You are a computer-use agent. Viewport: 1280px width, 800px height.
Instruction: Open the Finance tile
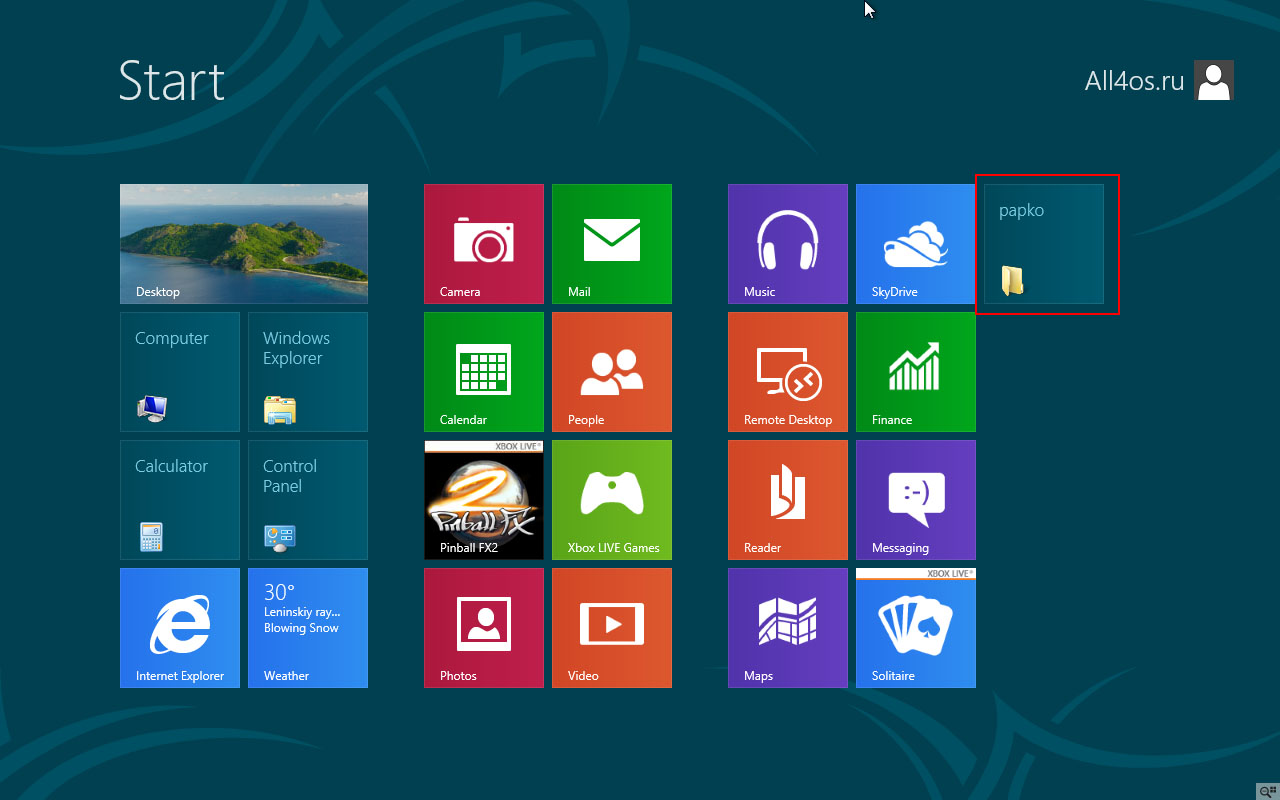pyautogui.click(x=916, y=372)
